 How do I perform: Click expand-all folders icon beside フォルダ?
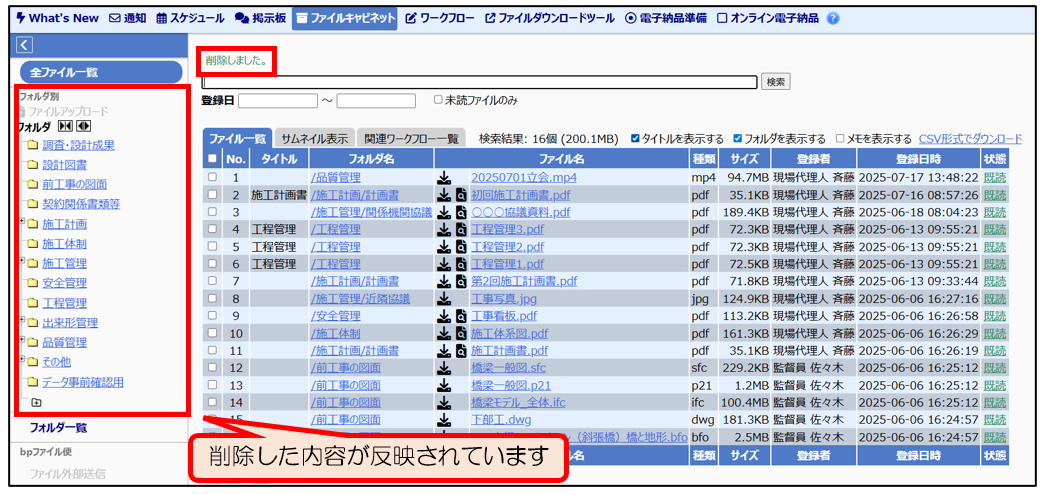(83, 127)
